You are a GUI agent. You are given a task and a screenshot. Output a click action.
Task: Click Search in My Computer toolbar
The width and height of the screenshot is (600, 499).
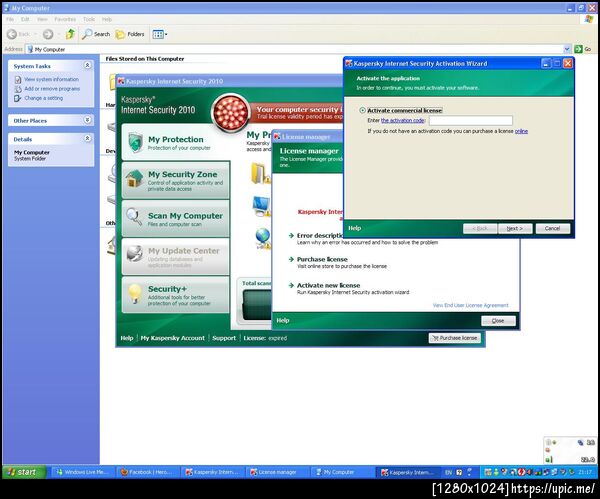coord(96,34)
